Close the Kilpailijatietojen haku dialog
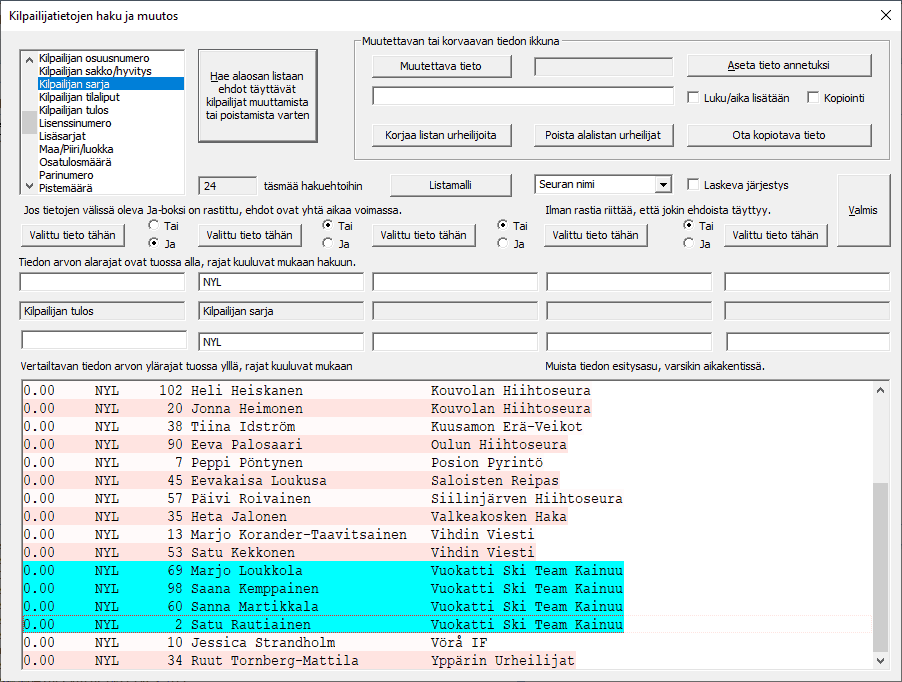Image resolution: width=902 pixels, height=682 pixels. (x=884, y=15)
